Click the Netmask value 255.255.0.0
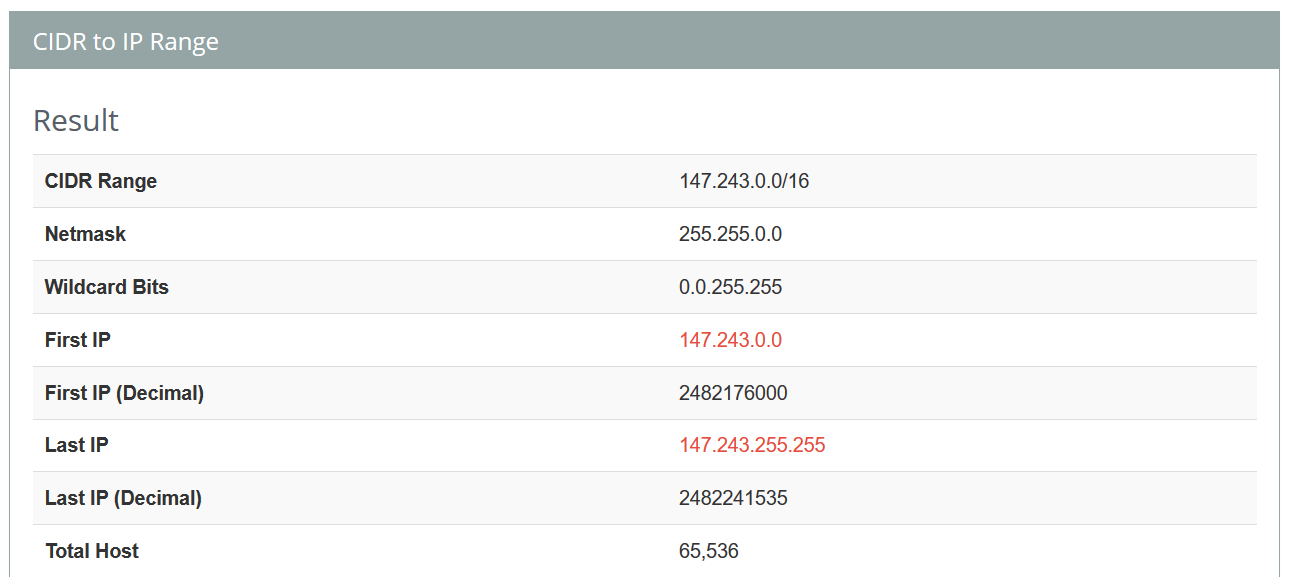 click(x=730, y=234)
